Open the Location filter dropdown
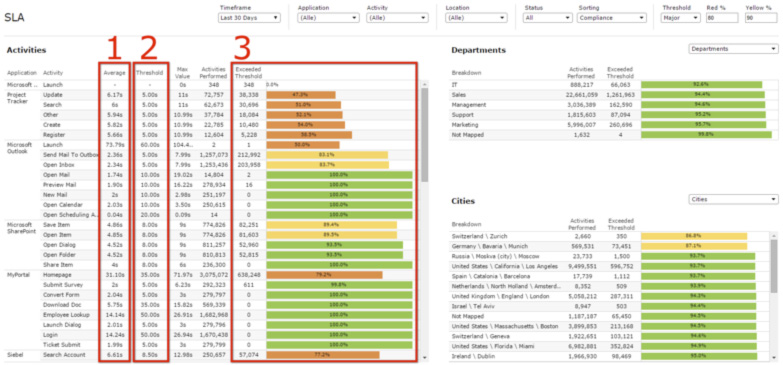 click(476, 17)
